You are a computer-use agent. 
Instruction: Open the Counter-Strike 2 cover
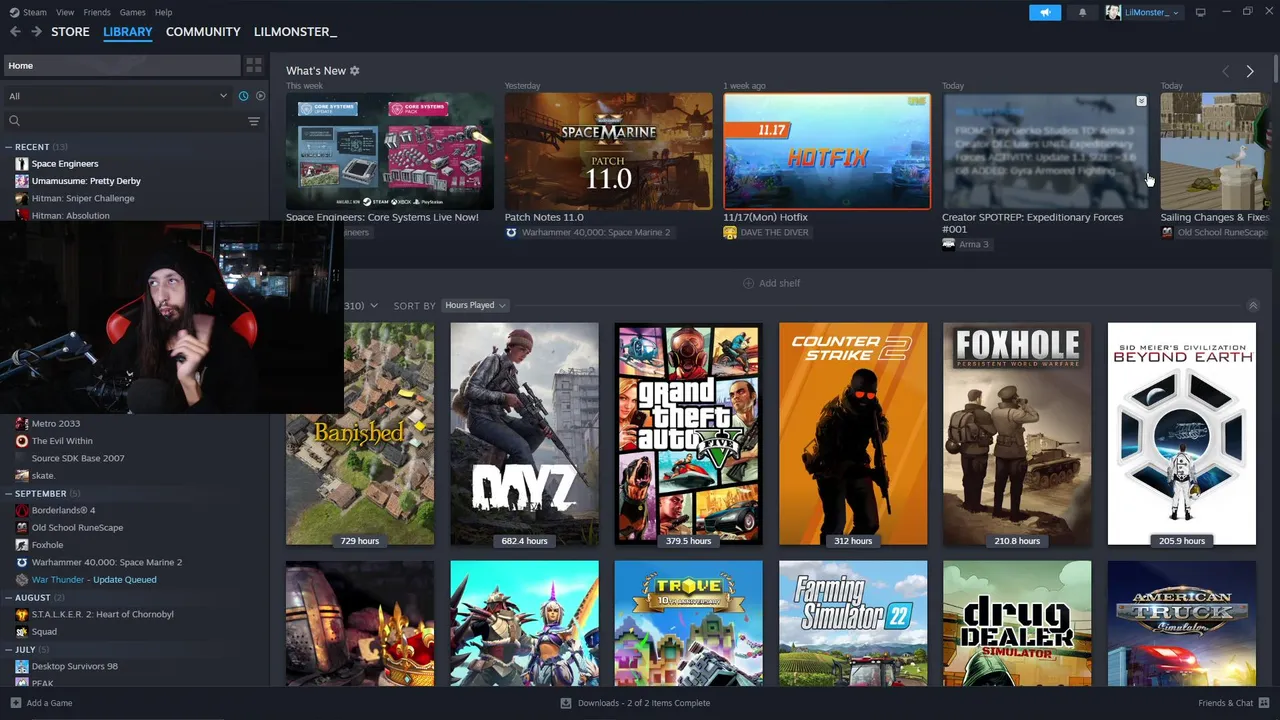853,434
